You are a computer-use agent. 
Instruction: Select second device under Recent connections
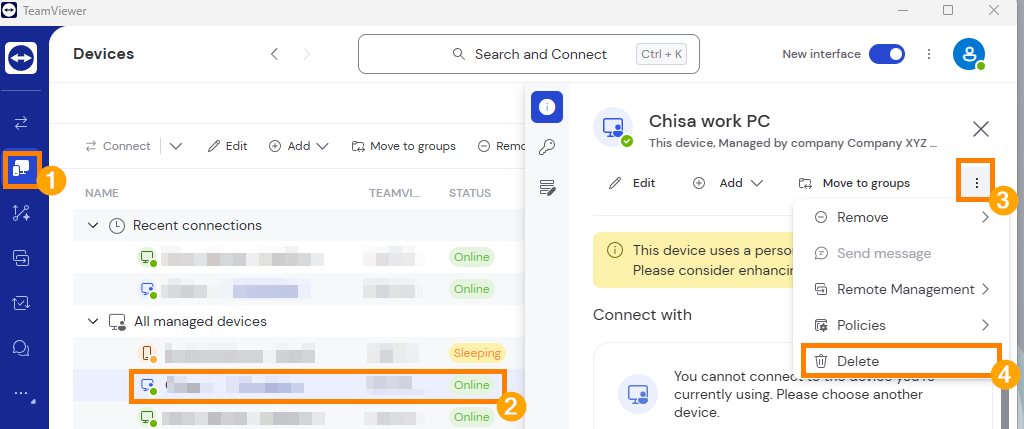point(299,289)
